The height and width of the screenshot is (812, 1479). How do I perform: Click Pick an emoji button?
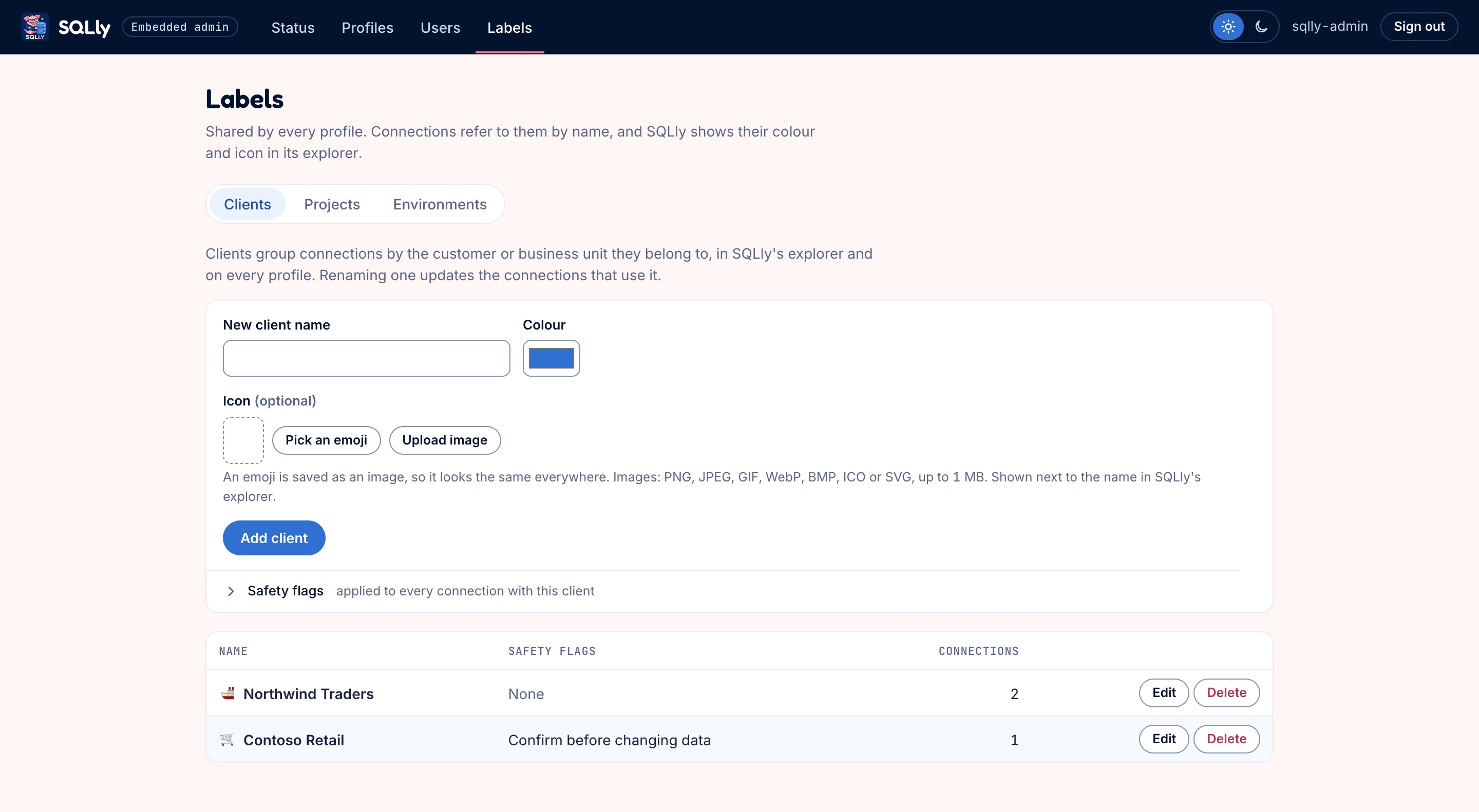click(x=326, y=440)
